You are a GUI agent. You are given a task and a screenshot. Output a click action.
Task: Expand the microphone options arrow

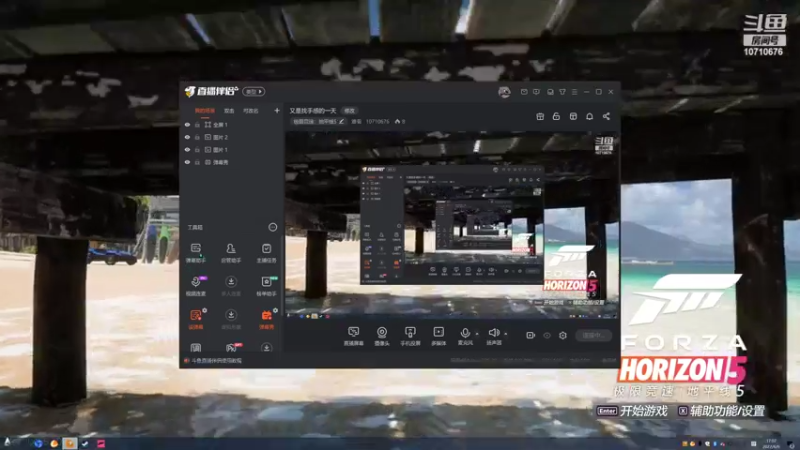pos(477,334)
